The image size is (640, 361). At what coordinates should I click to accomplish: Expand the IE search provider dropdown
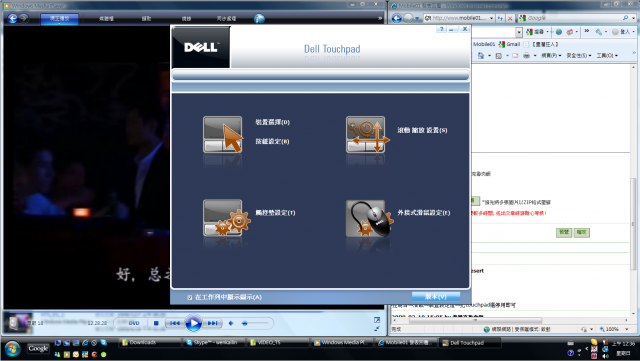click(x=633, y=18)
